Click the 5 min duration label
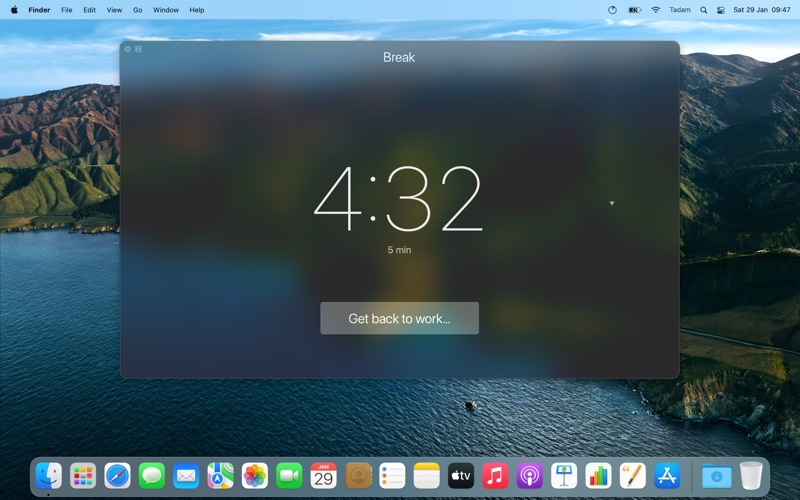 pyautogui.click(x=399, y=250)
